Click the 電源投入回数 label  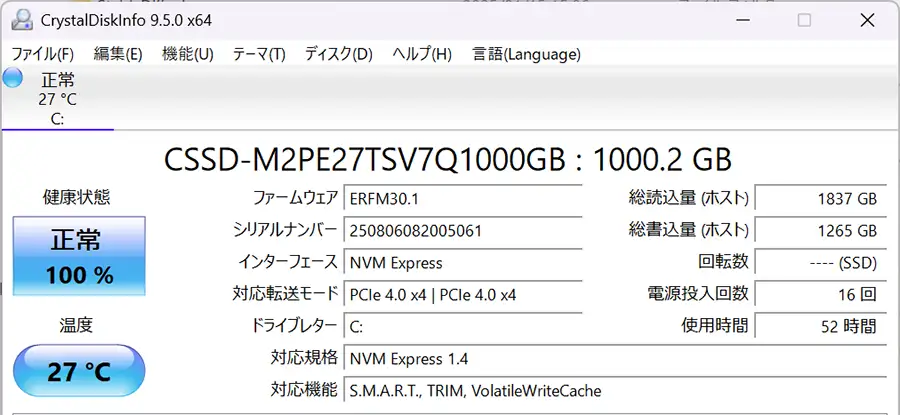(698, 294)
